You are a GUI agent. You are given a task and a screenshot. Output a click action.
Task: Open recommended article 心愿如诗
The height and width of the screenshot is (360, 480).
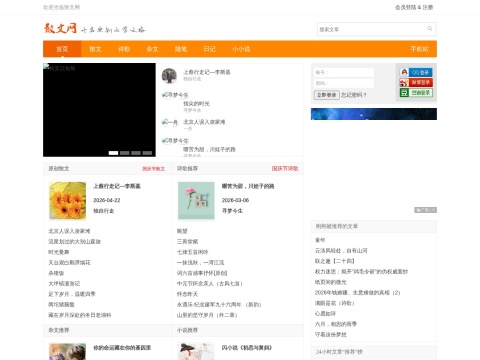(325, 314)
